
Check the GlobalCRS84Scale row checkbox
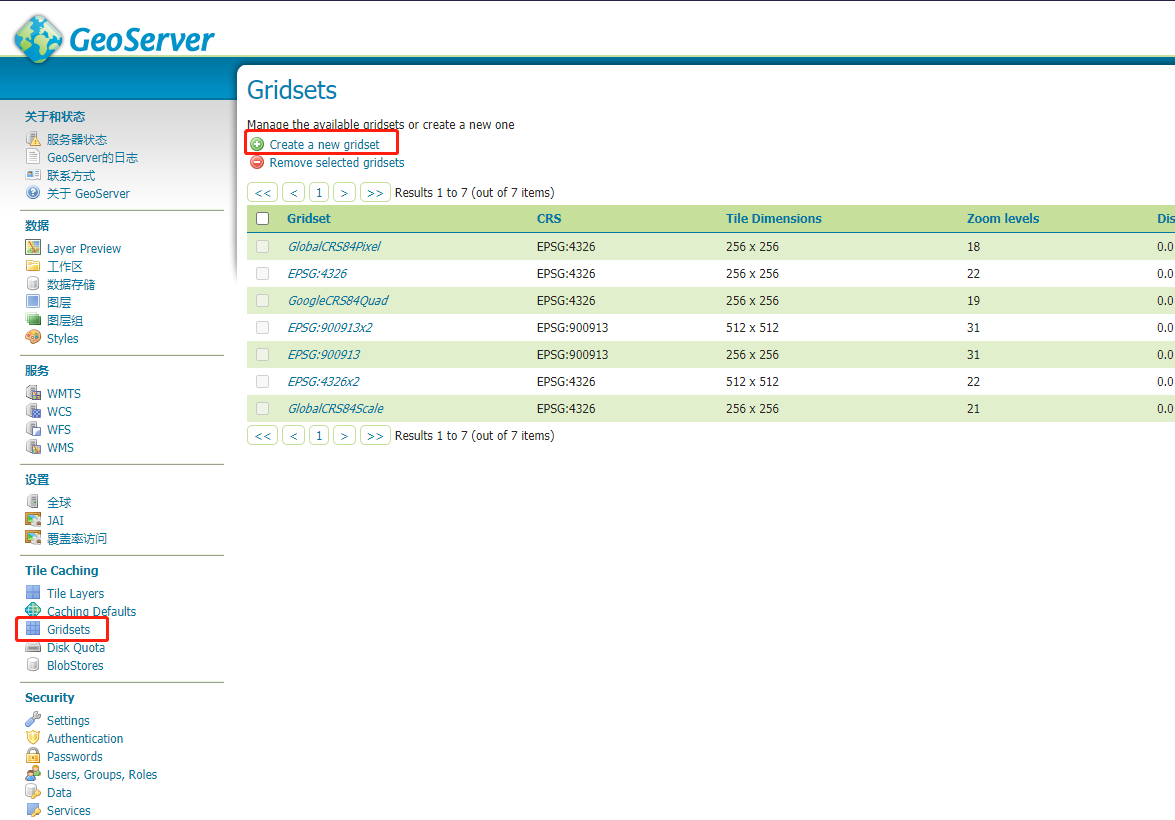262,409
